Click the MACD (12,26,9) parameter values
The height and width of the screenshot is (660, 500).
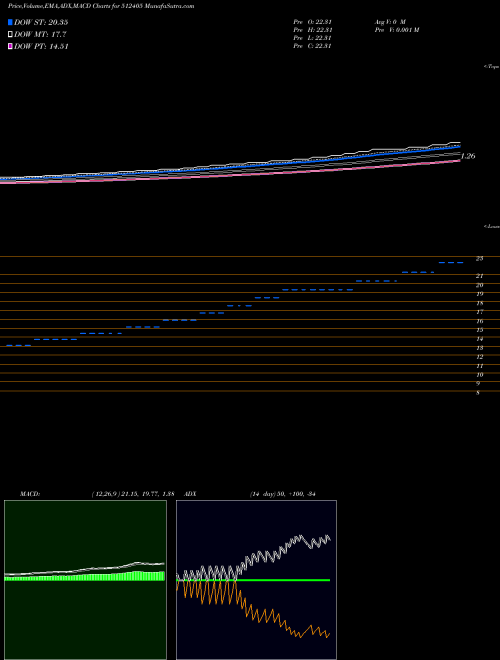point(133,494)
